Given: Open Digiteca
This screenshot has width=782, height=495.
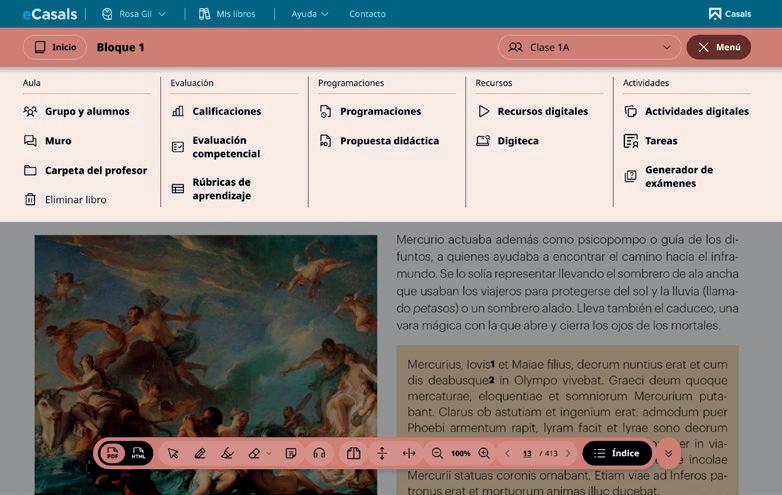Looking at the screenshot, I should click(518, 141).
